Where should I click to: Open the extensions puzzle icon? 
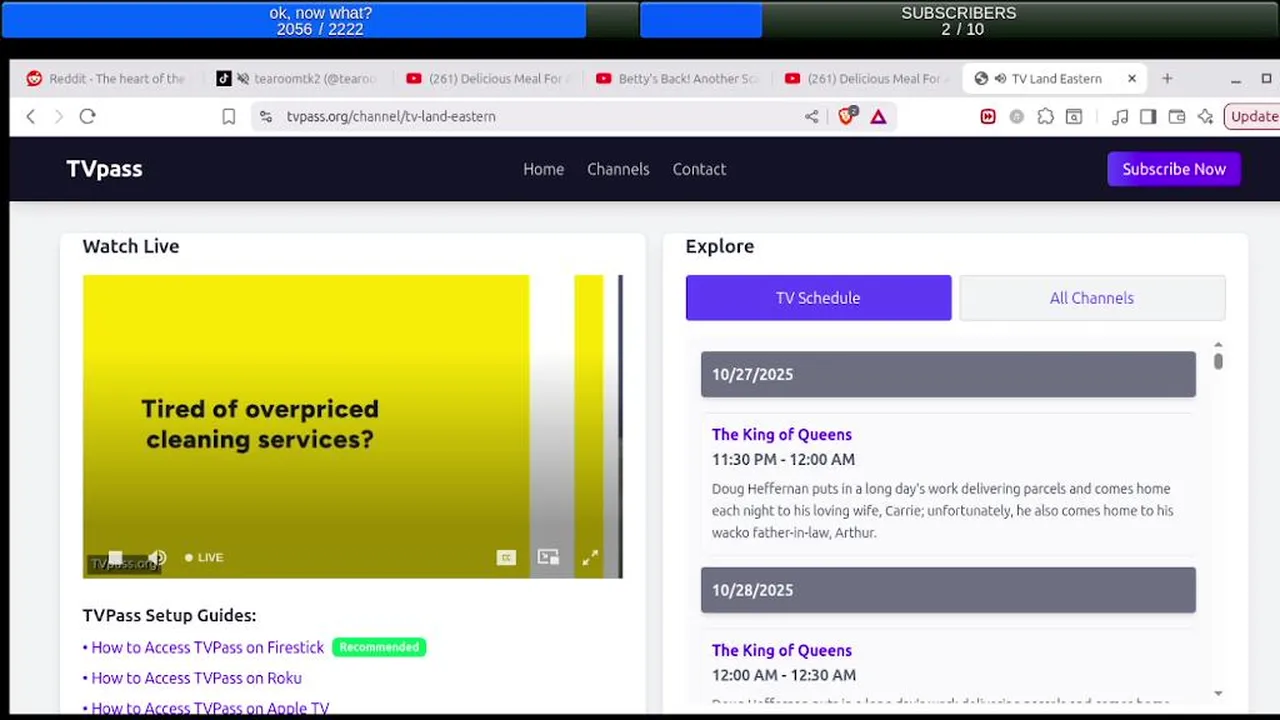(x=1045, y=117)
